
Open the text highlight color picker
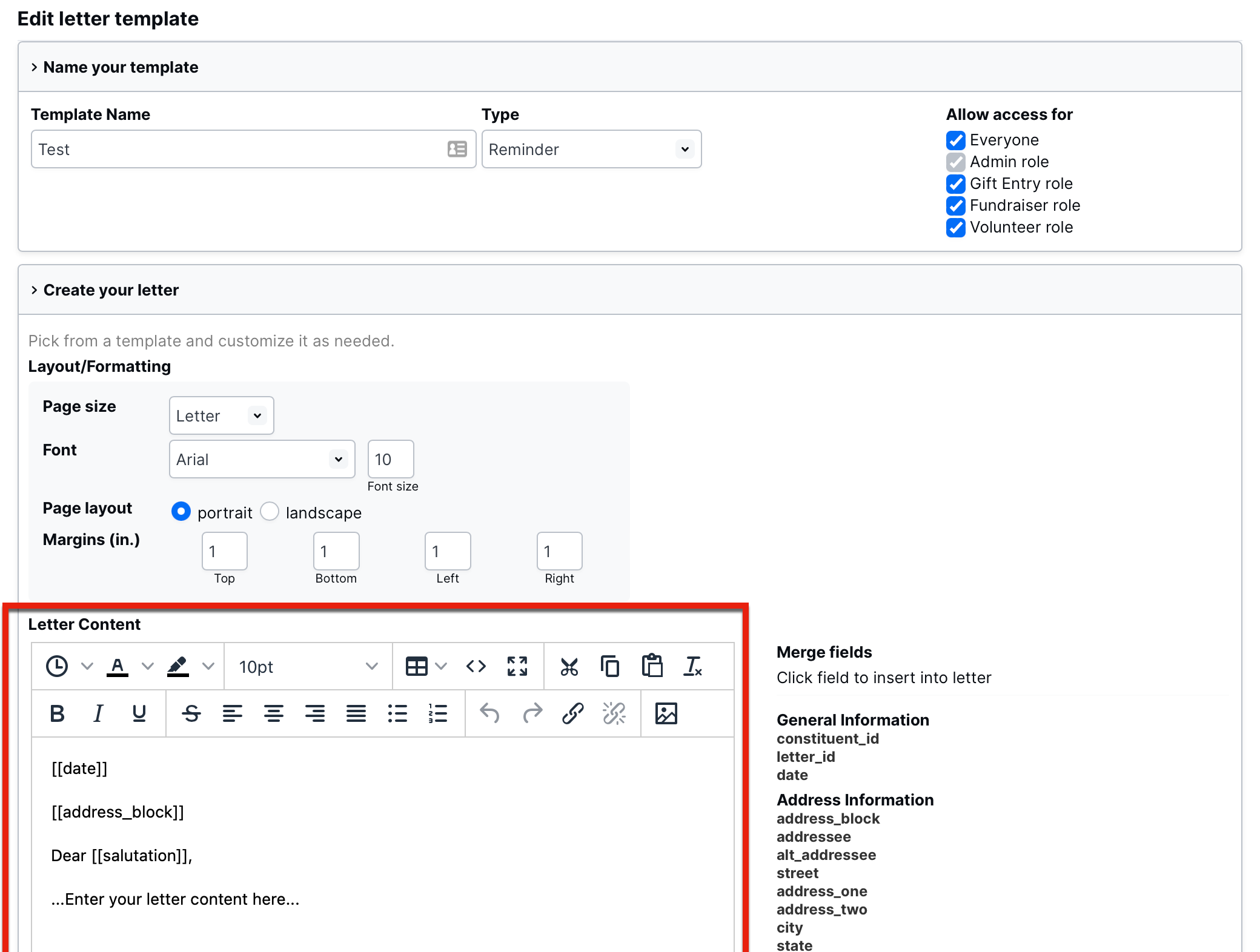pos(208,667)
